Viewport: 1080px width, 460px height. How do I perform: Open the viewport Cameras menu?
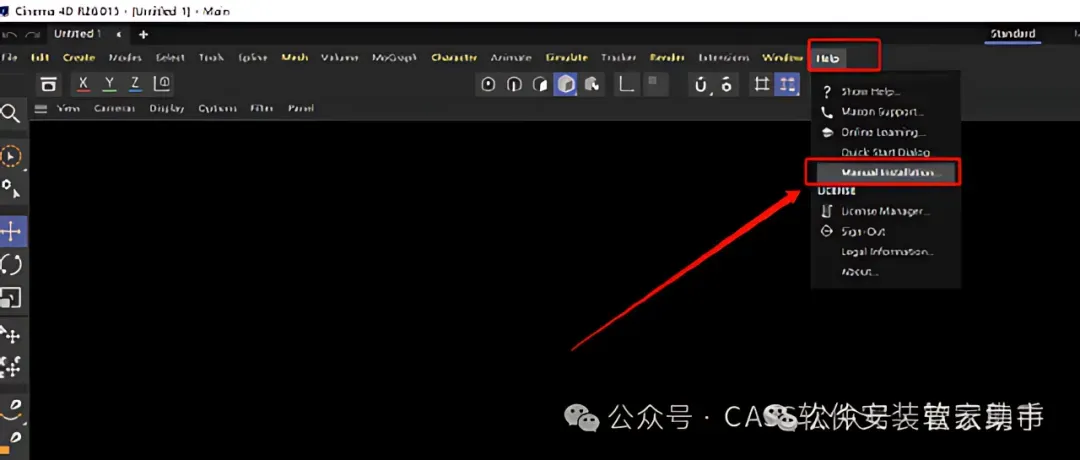pyautogui.click(x=114, y=109)
